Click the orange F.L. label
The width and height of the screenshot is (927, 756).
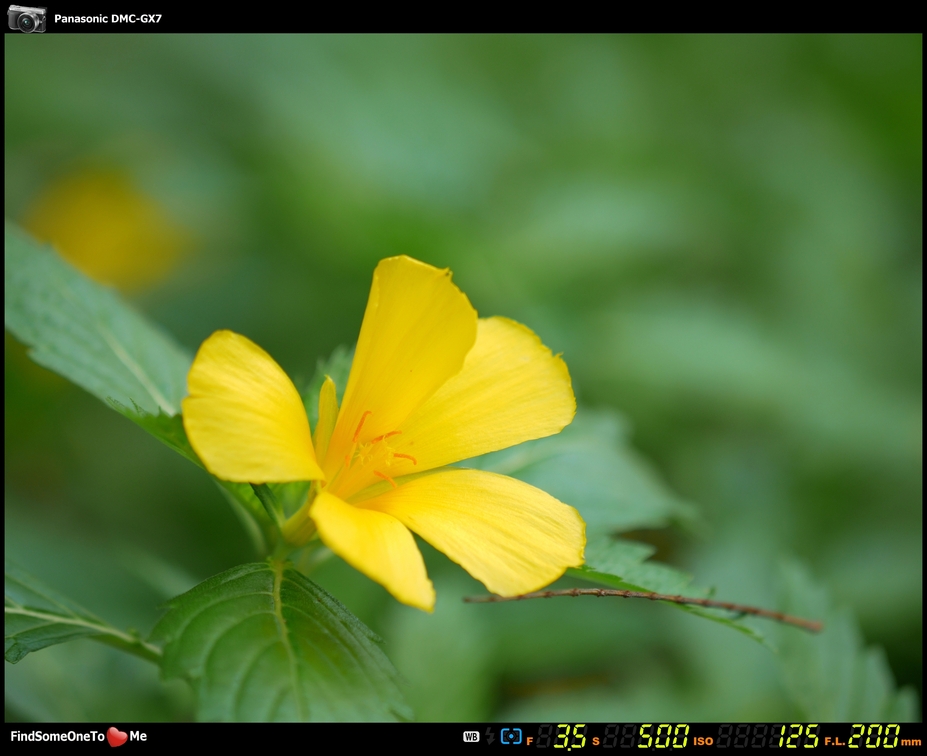pos(834,741)
